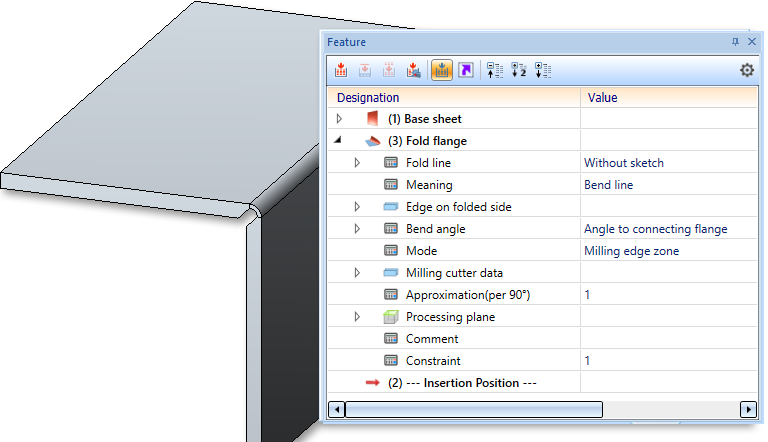Select the Fold line row label

point(428,163)
